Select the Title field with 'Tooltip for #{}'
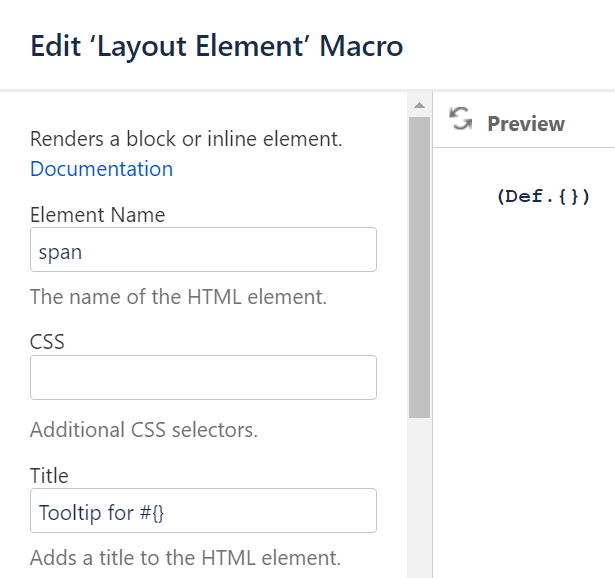Screen dimensions: 615x578 click(203, 511)
